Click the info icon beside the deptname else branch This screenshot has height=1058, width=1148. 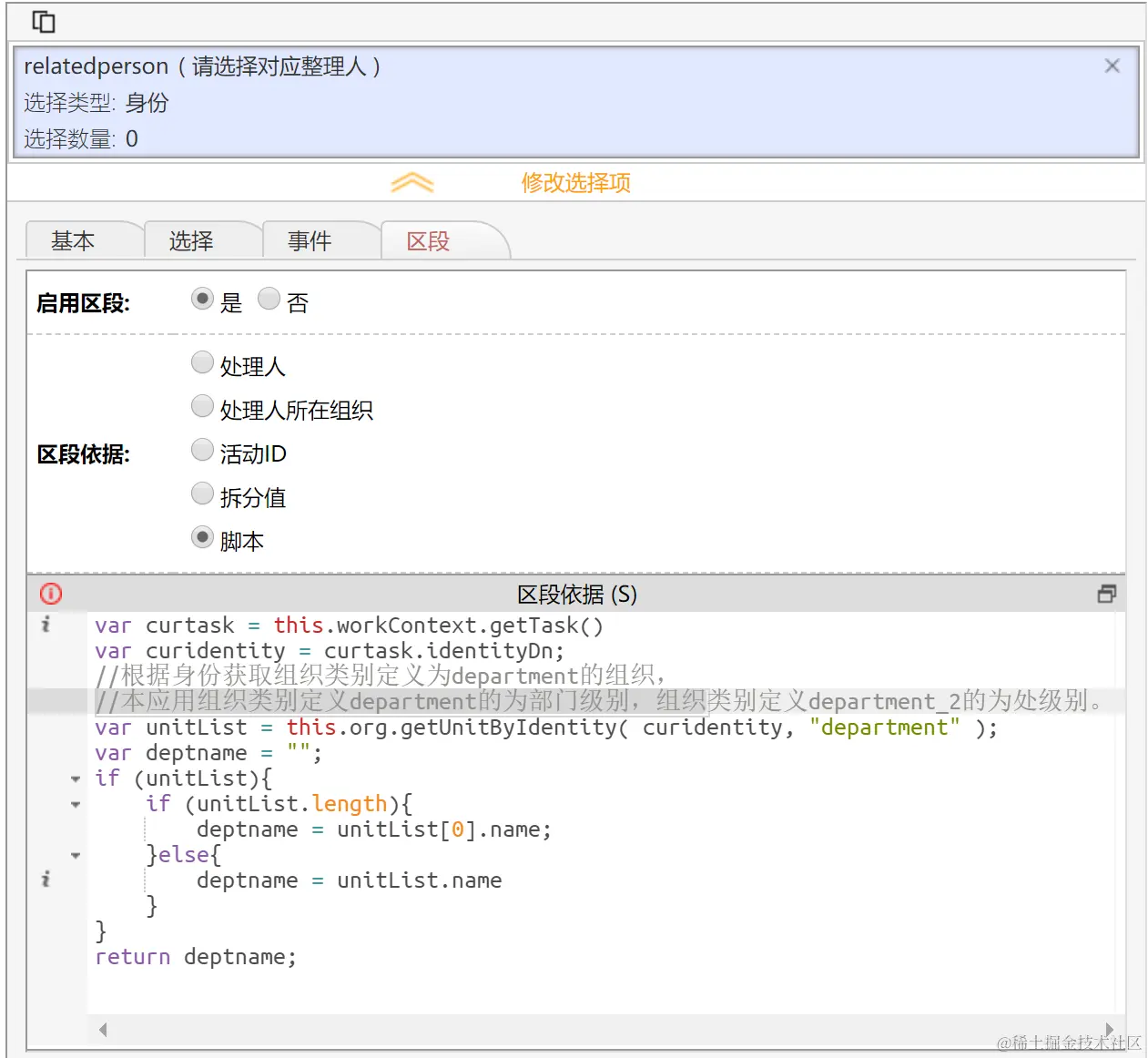coord(45,879)
